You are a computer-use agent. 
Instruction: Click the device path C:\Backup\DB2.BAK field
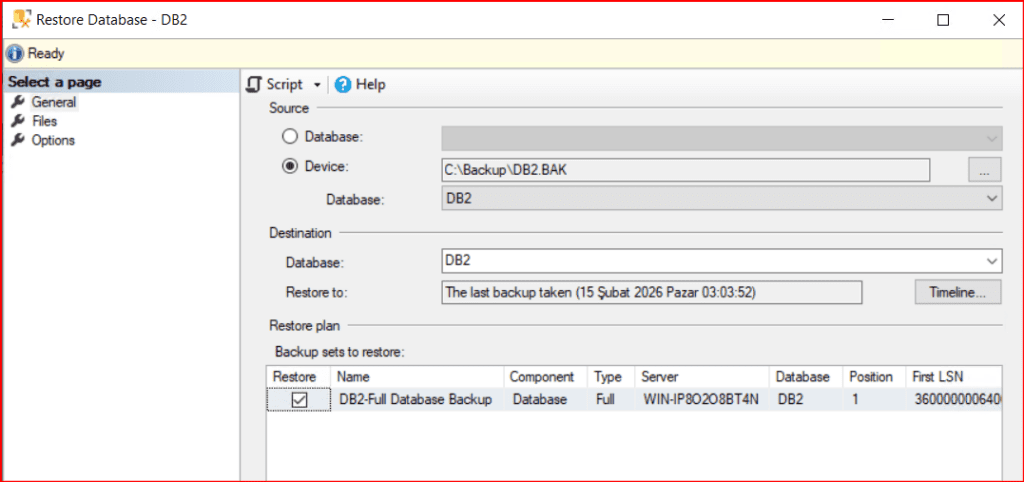(x=685, y=170)
